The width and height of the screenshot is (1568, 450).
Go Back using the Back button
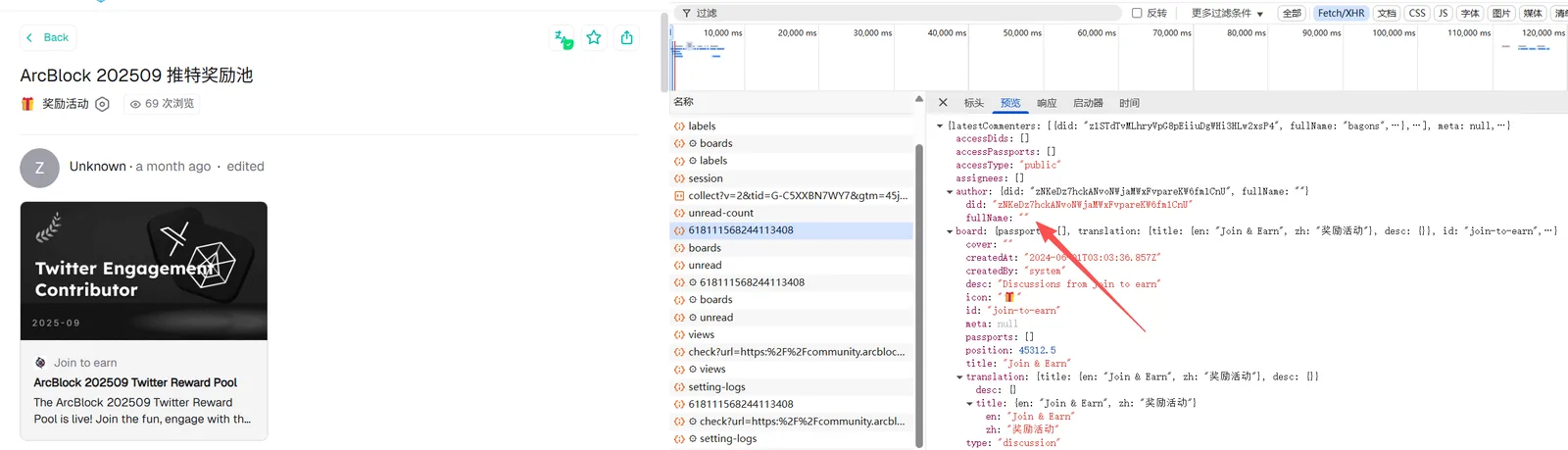click(48, 37)
